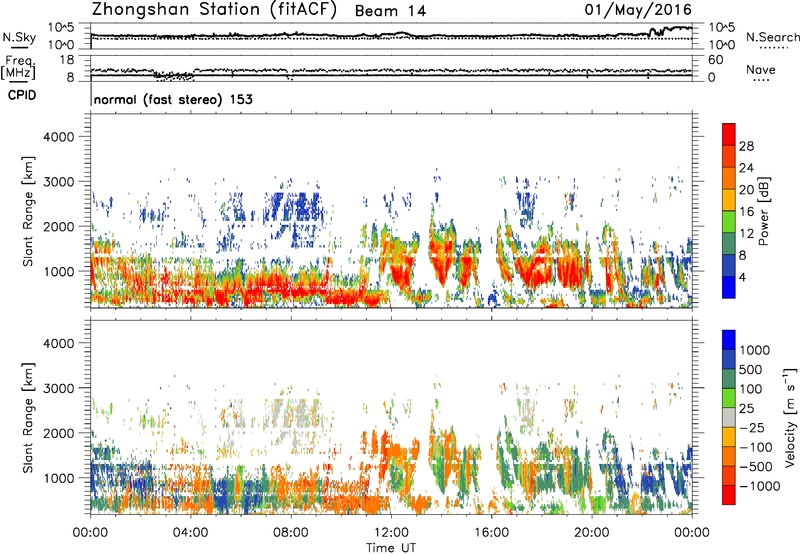Click the 20:00 time tick label
This screenshot has height=554, width=800.
pos(592,533)
